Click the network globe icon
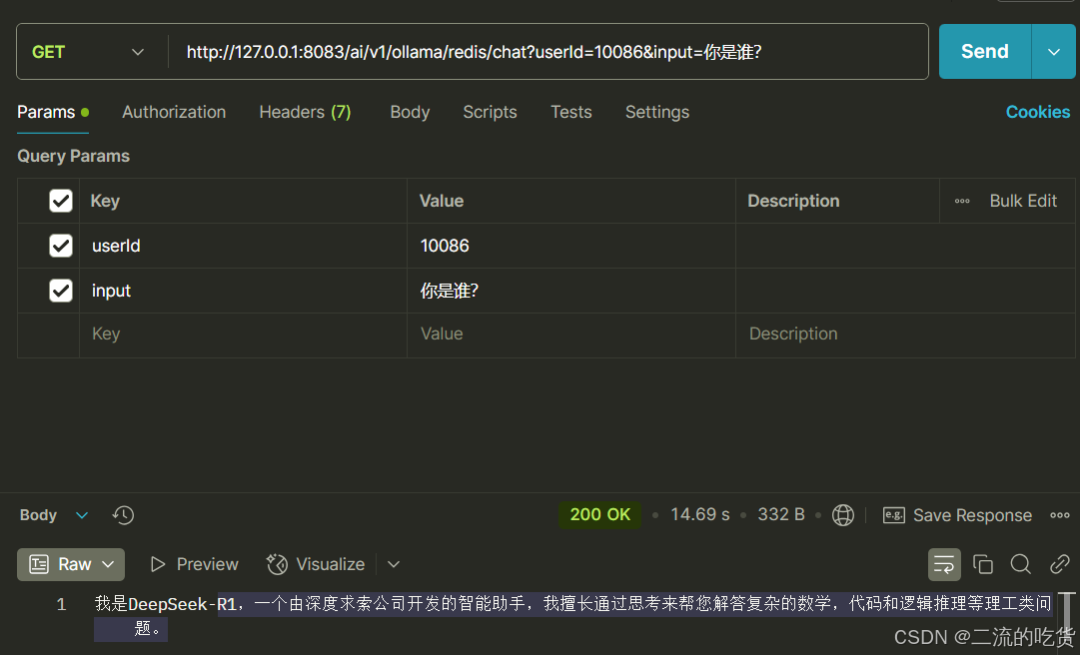The height and width of the screenshot is (655, 1080). tap(843, 515)
